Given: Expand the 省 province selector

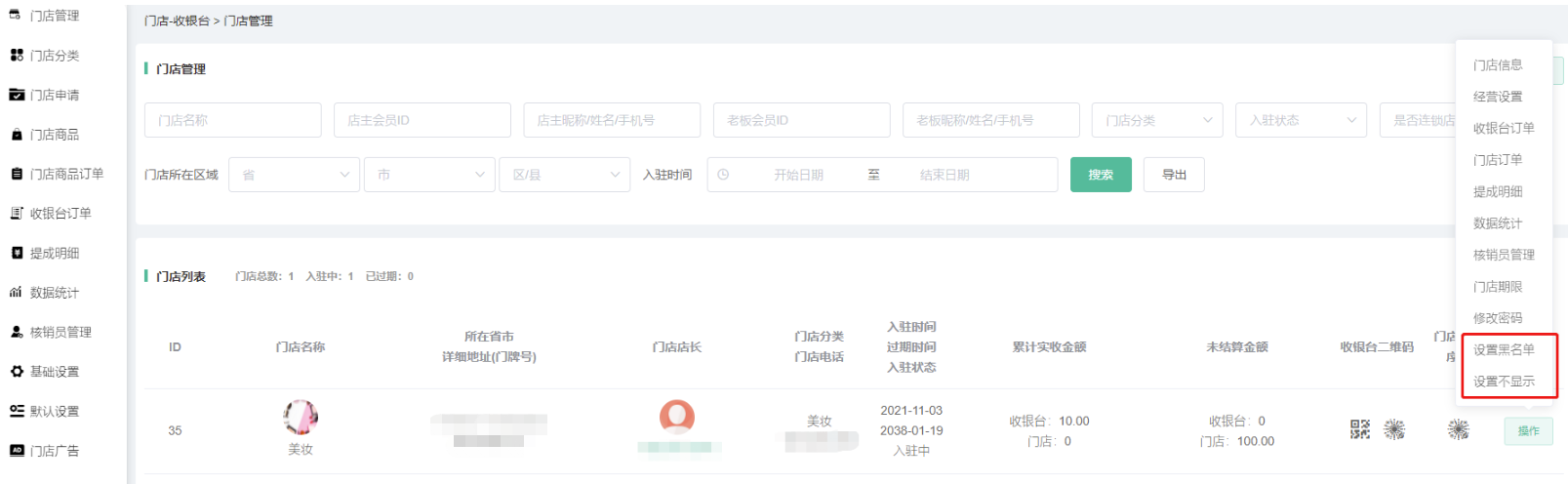Looking at the screenshot, I should pyautogui.click(x=294, y=175).
